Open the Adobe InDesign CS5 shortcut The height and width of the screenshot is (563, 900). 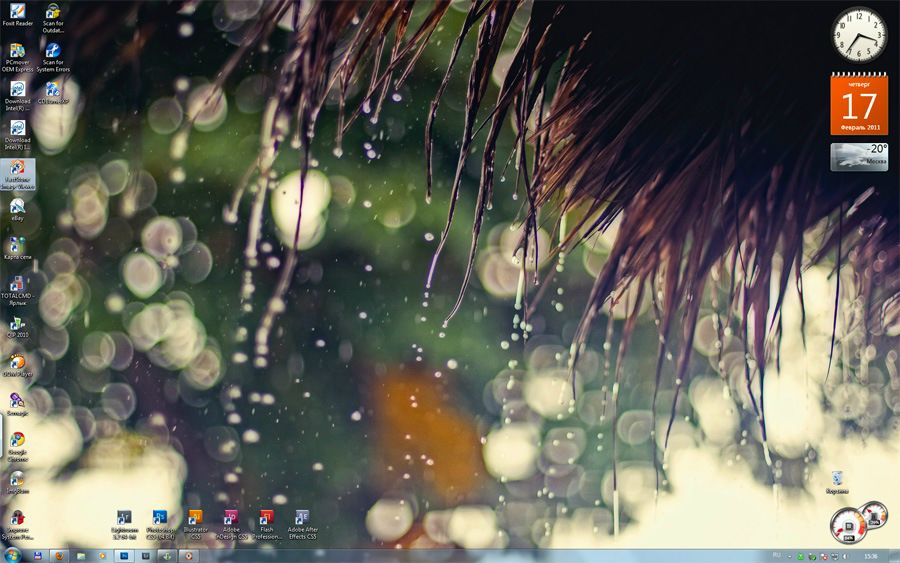click(x=231, y=525)
